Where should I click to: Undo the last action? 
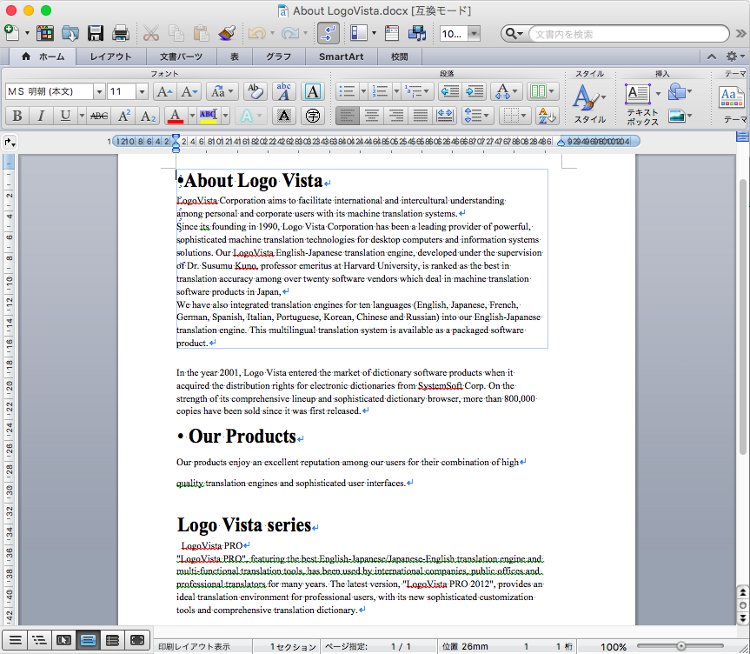(x=257, y=33)
